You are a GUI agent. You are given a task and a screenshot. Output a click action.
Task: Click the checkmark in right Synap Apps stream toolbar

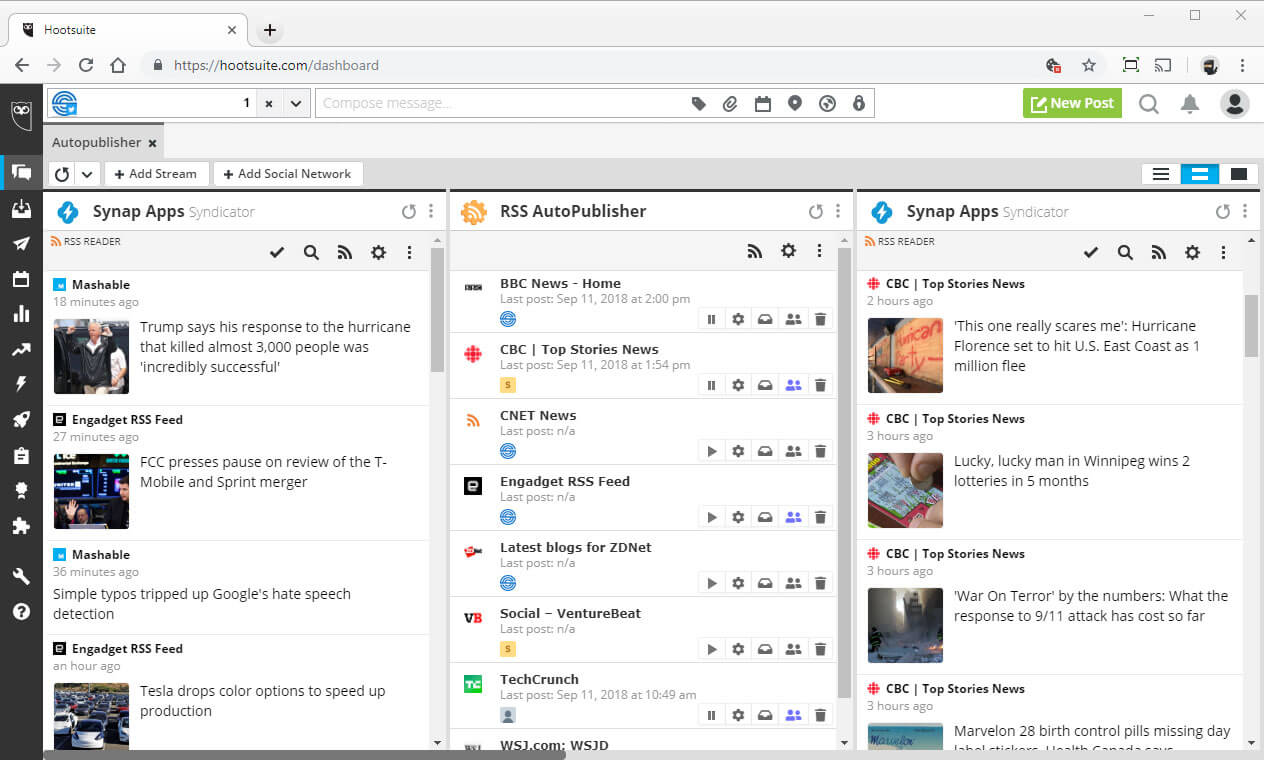click(x=1091, y=253)
